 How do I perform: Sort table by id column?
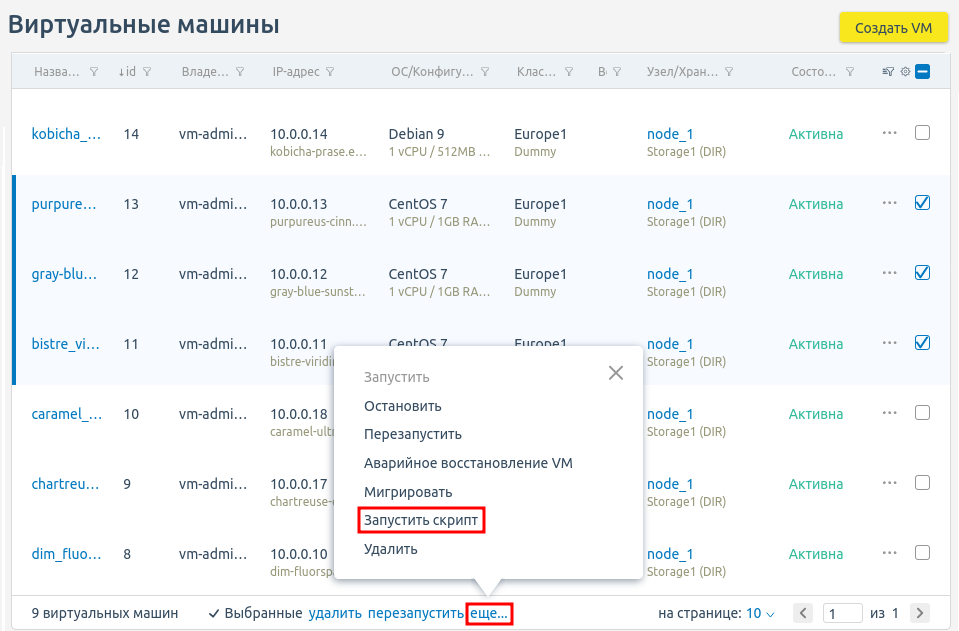[129, 72]
